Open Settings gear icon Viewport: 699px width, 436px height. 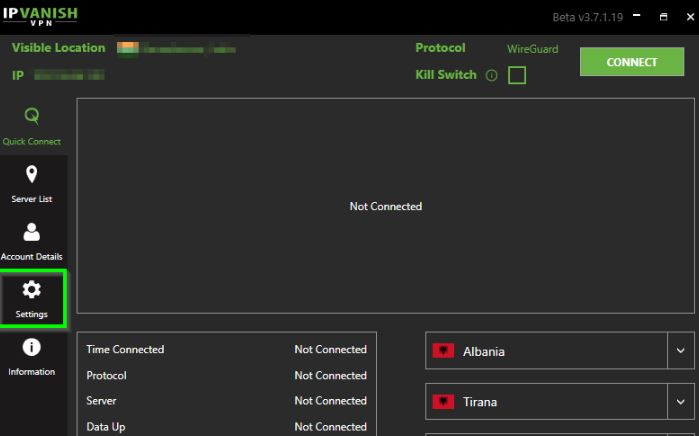[x=32, y=290]
